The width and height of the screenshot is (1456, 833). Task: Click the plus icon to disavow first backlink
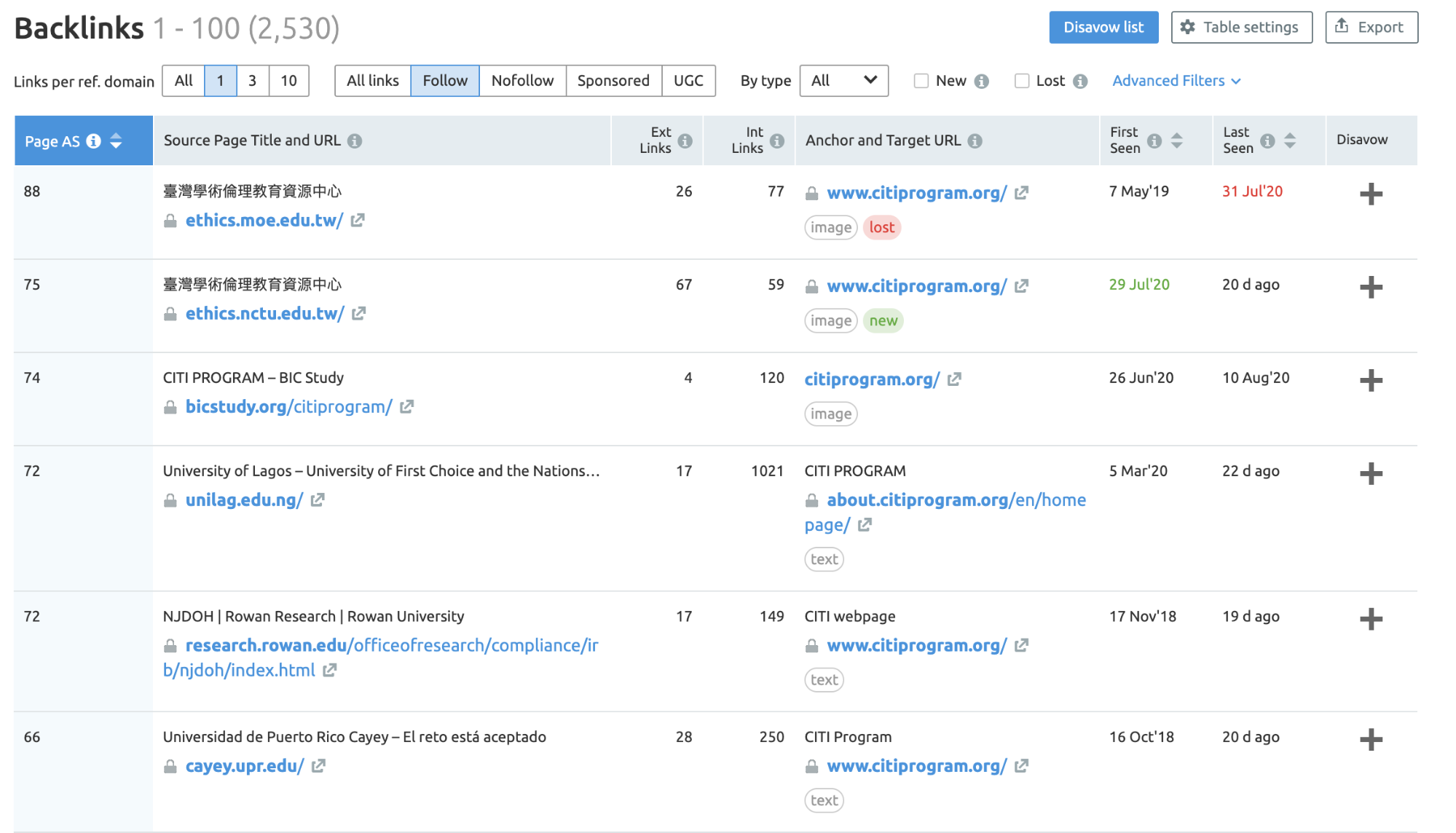1370,193
